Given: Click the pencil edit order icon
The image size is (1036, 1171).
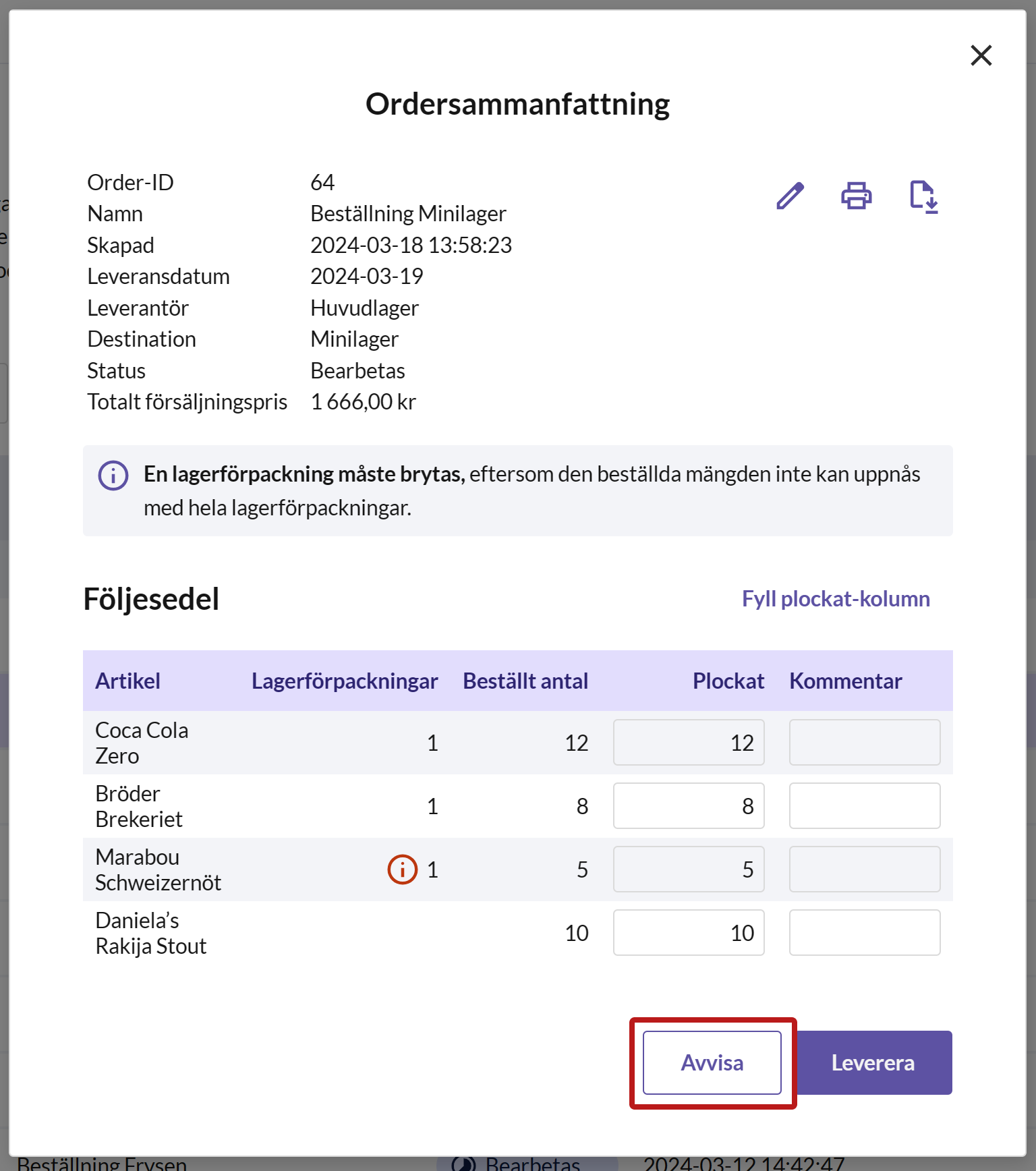Looking at the screenshot, I should pyautogui.click(x=790, y=196).
